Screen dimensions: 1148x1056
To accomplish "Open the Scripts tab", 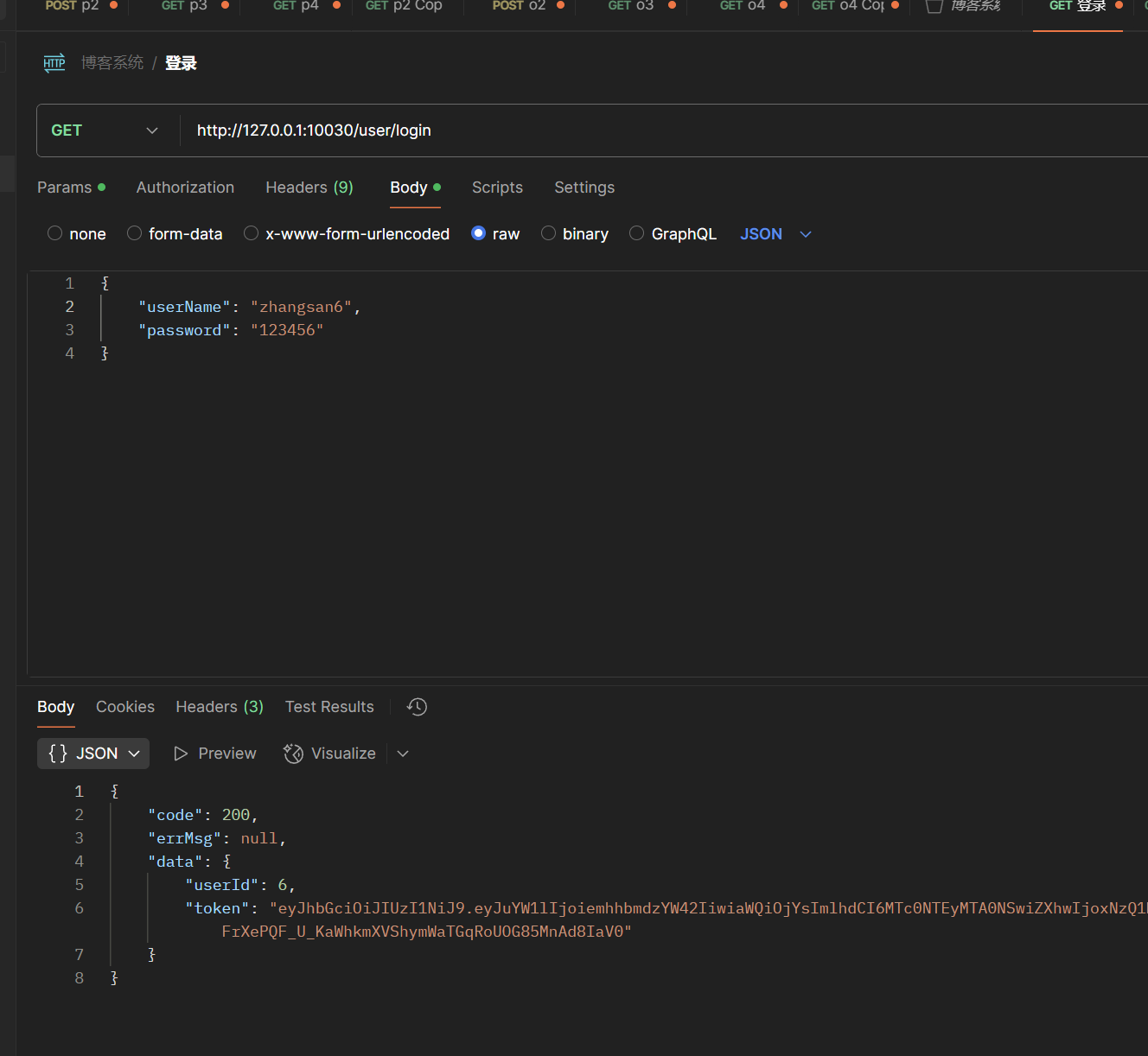I will point(497,188).
